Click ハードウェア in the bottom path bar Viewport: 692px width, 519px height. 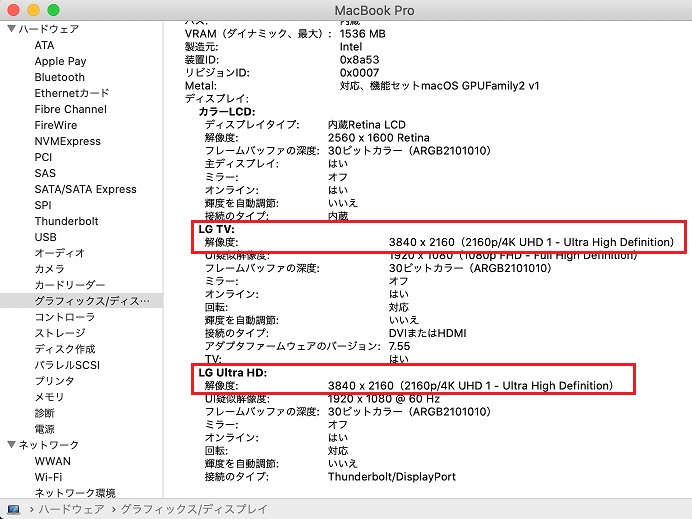coord(72,509)
